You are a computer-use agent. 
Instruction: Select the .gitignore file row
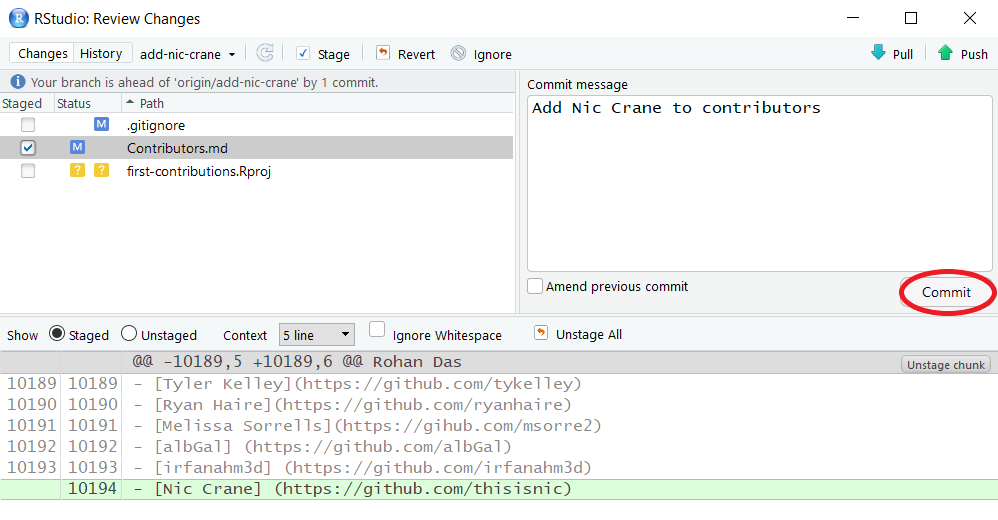257,125
